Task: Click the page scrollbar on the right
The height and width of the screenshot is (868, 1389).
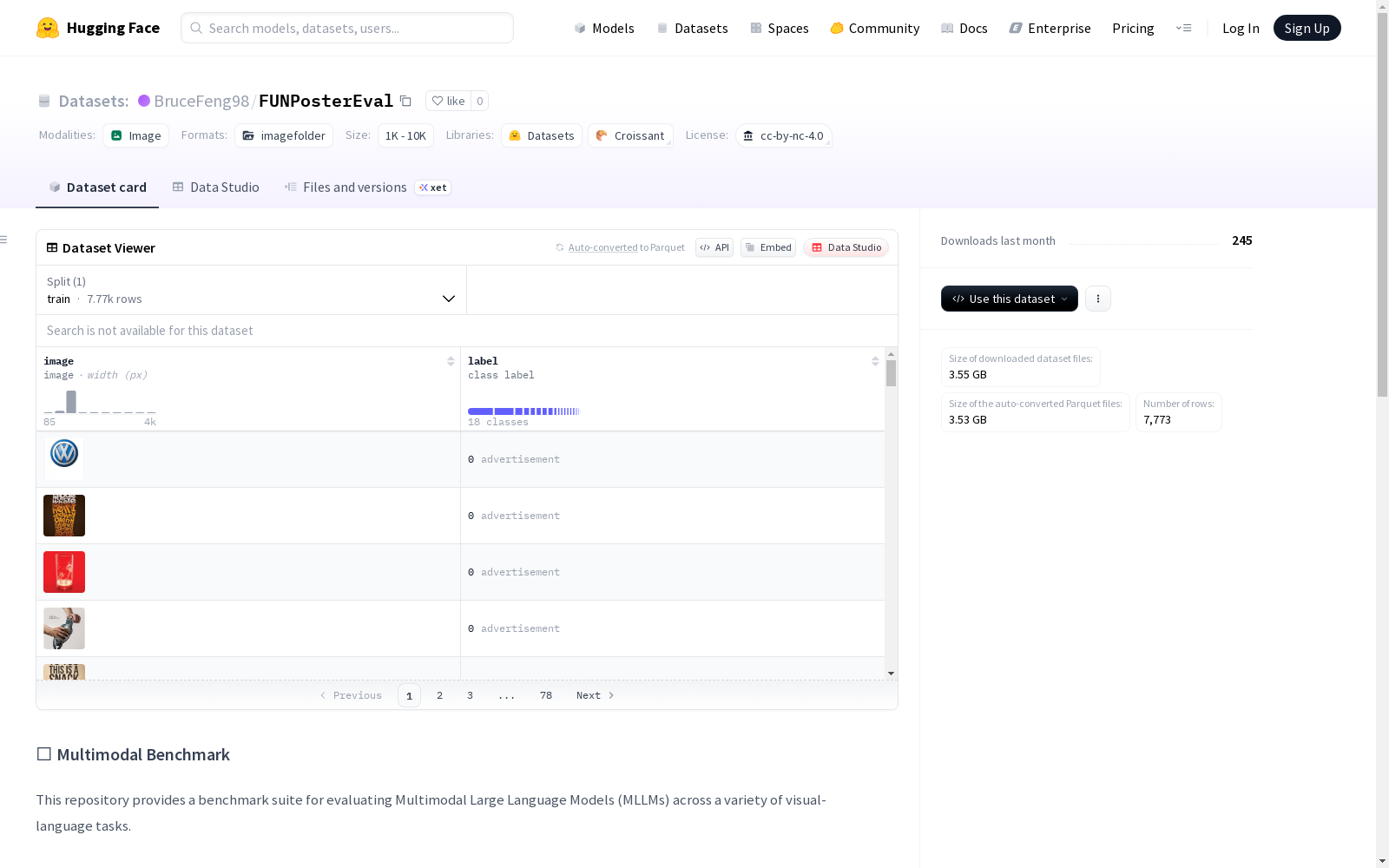Action: pyautogui.click(x=1382, y=204)
